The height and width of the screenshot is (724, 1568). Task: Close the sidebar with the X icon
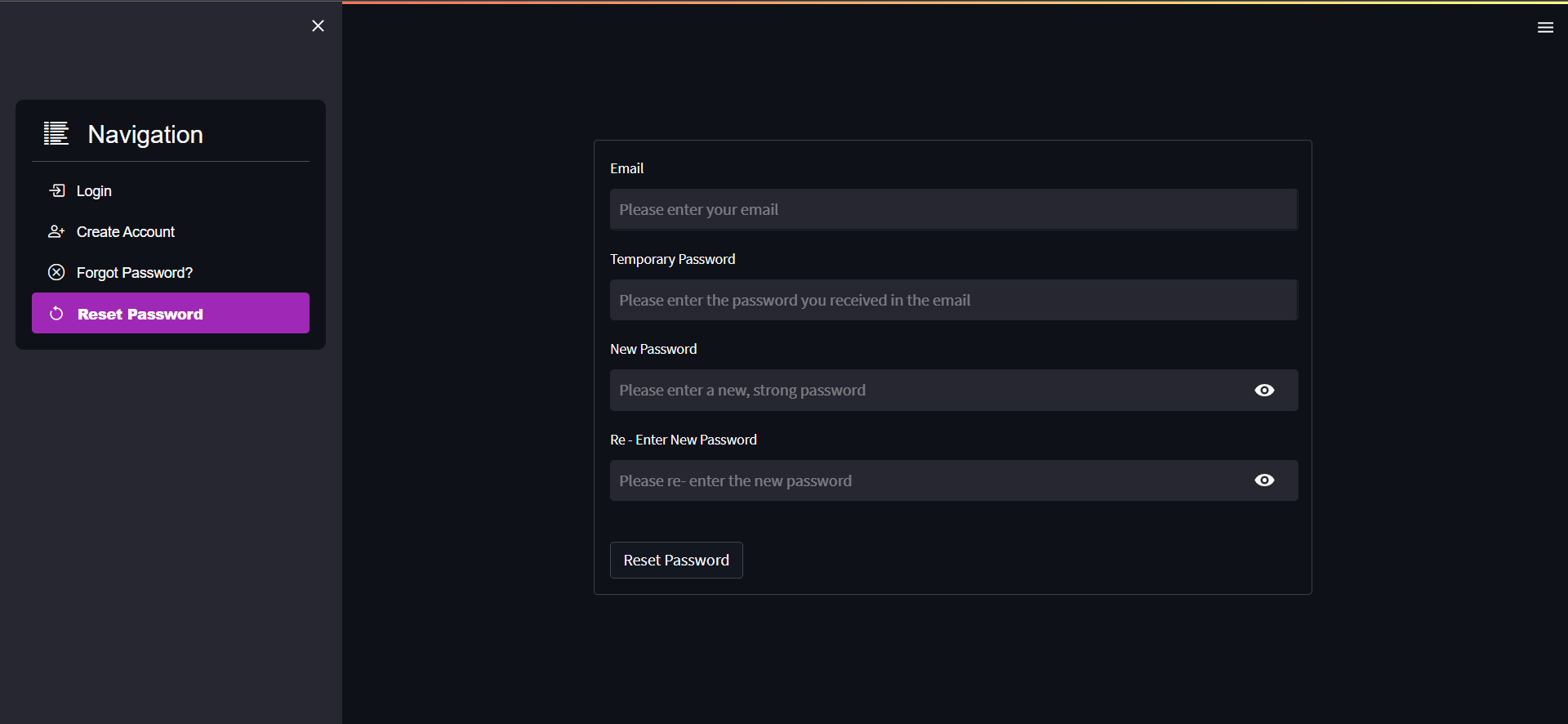pos(318,26)
